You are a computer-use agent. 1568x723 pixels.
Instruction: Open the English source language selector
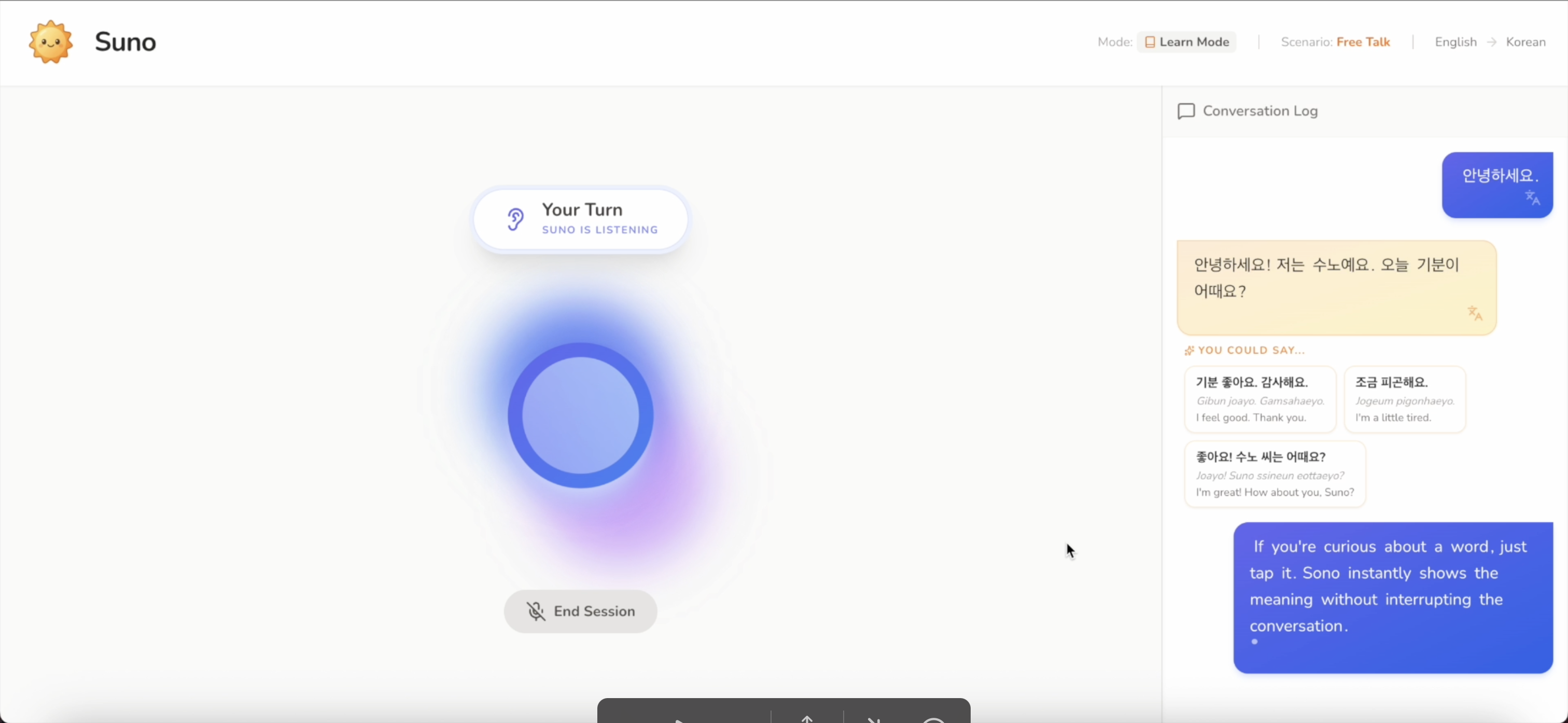tap(1455, 42)
